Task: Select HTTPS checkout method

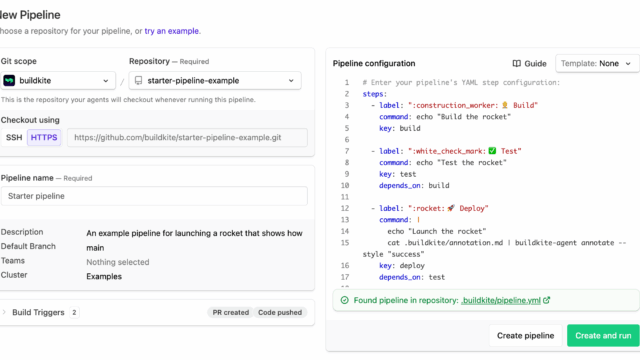Action: (44, 138)
